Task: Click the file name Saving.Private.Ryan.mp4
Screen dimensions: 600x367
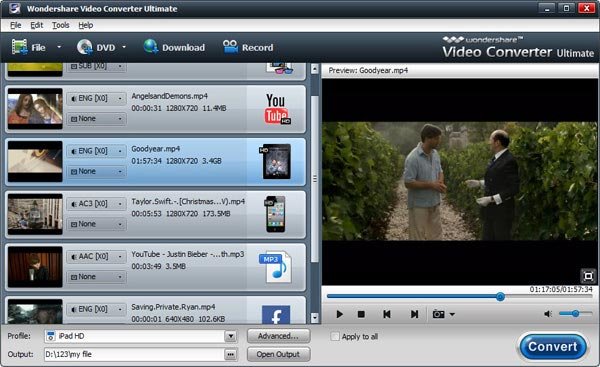Action: (x=173, y=307)
